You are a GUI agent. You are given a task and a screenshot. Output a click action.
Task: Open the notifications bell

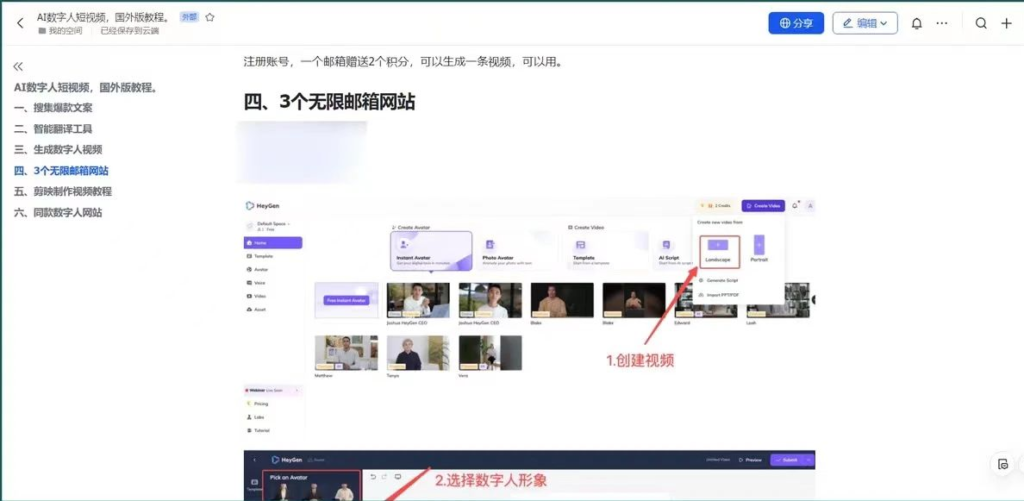[x=917, y=24]
